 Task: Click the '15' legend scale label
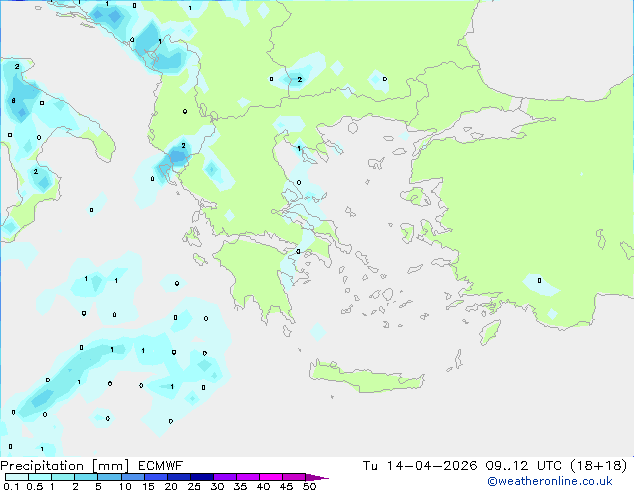[148, 486]
